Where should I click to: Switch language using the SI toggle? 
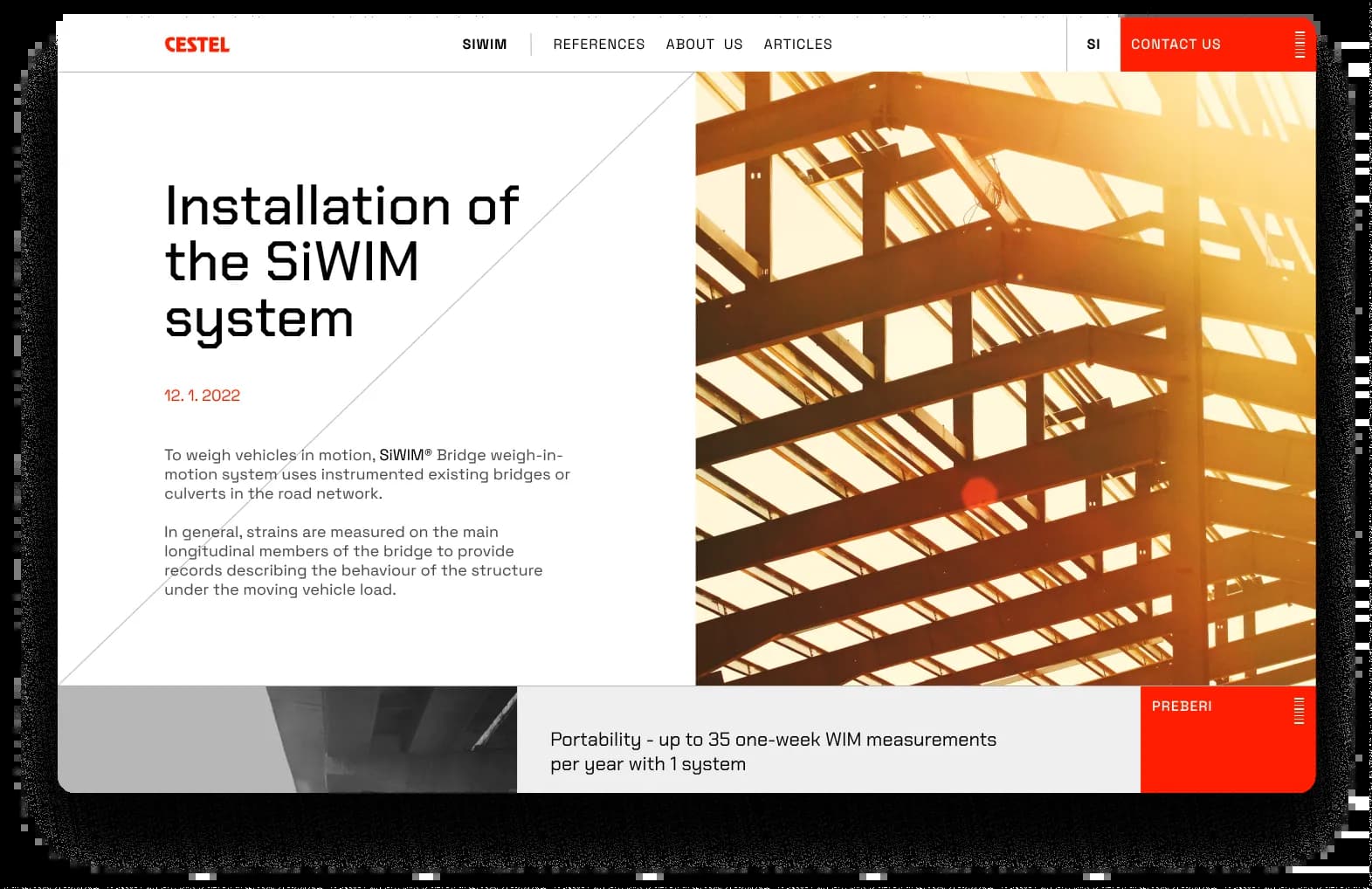click(x=1093, y=45)
